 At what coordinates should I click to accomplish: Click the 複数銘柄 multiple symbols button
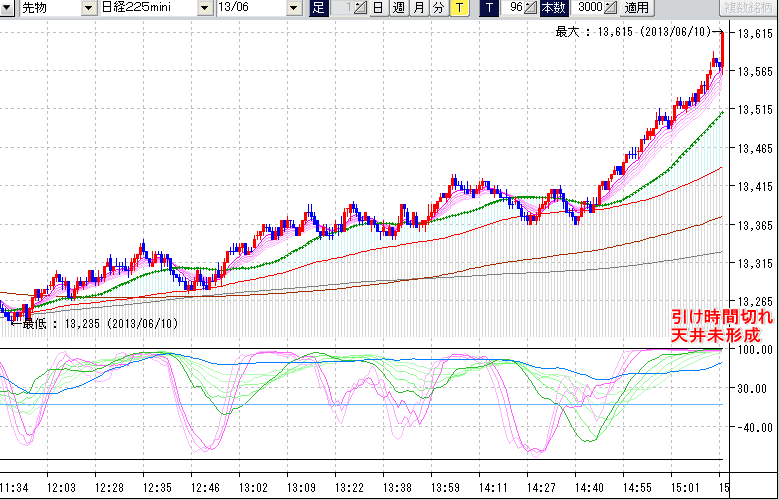pos(749,8)
